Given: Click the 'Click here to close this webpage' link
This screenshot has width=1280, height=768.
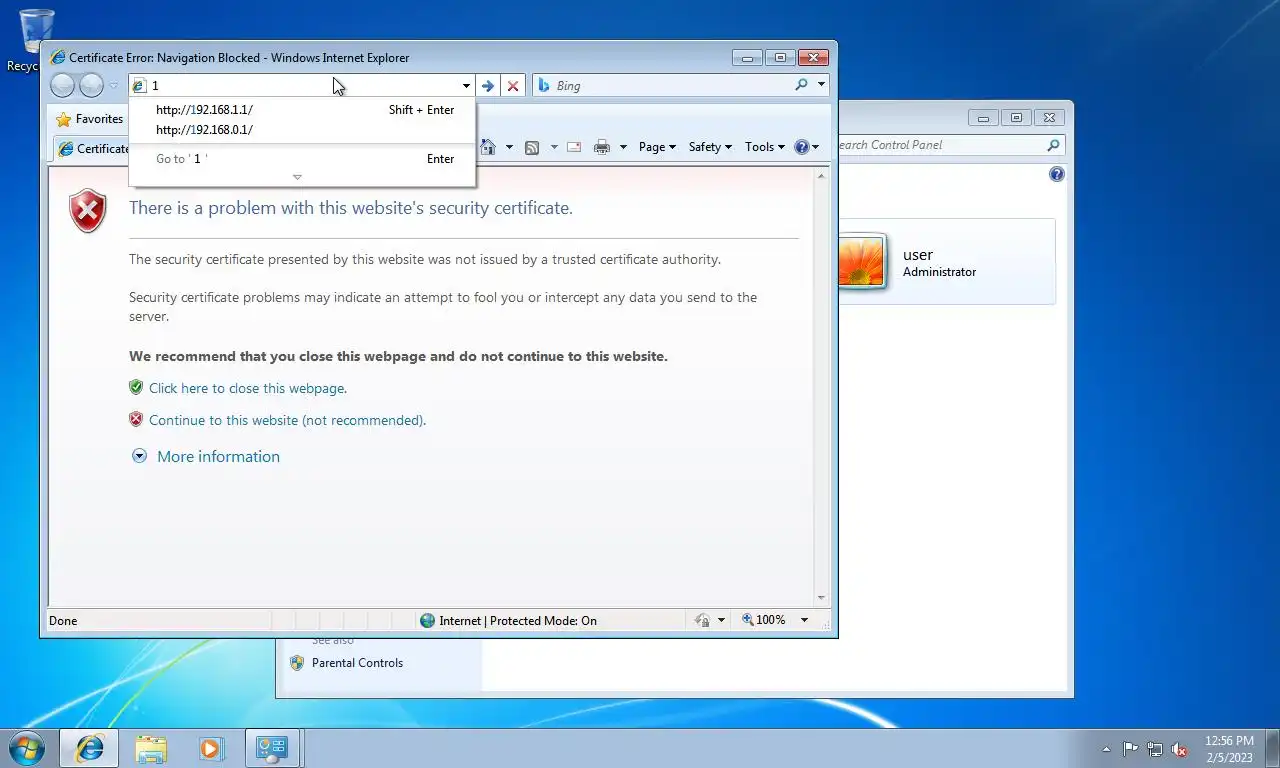Looking at the screenshot, I should click(248, 388).
